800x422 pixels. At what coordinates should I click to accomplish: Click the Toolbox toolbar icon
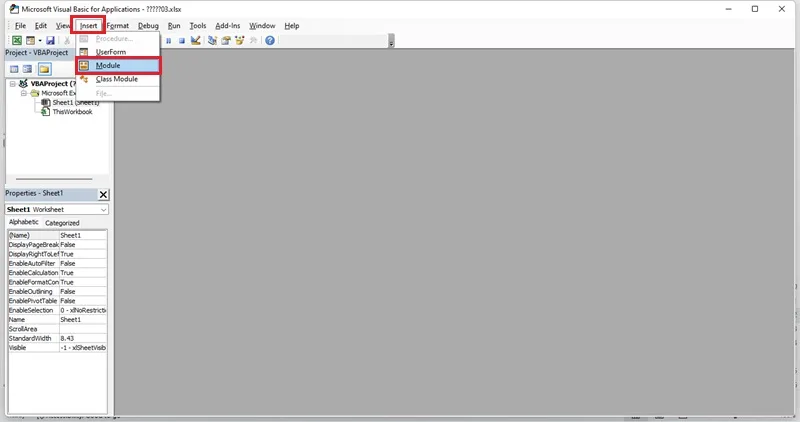click(253, 40)
